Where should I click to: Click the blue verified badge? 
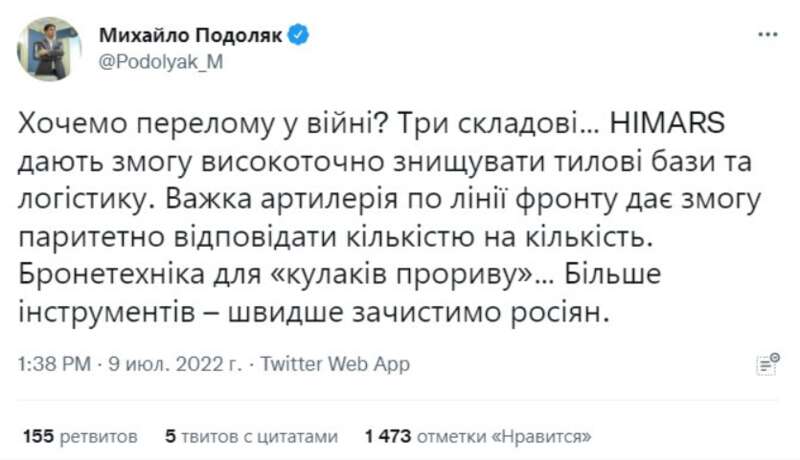(x=299, y=36)
